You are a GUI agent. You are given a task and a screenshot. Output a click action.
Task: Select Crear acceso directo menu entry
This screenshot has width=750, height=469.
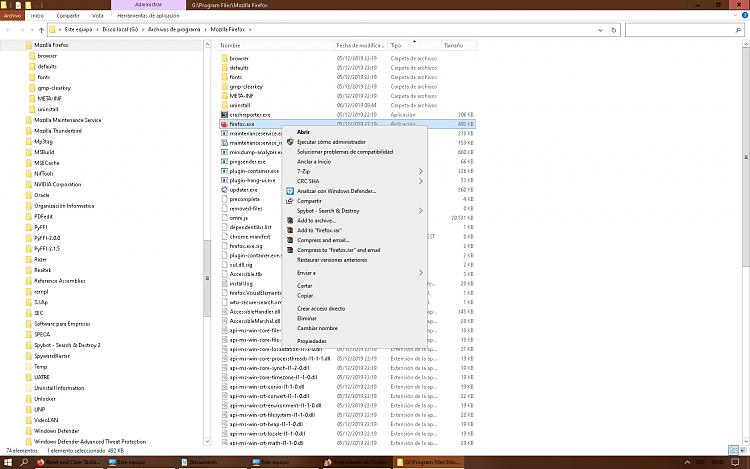(321, 308)
